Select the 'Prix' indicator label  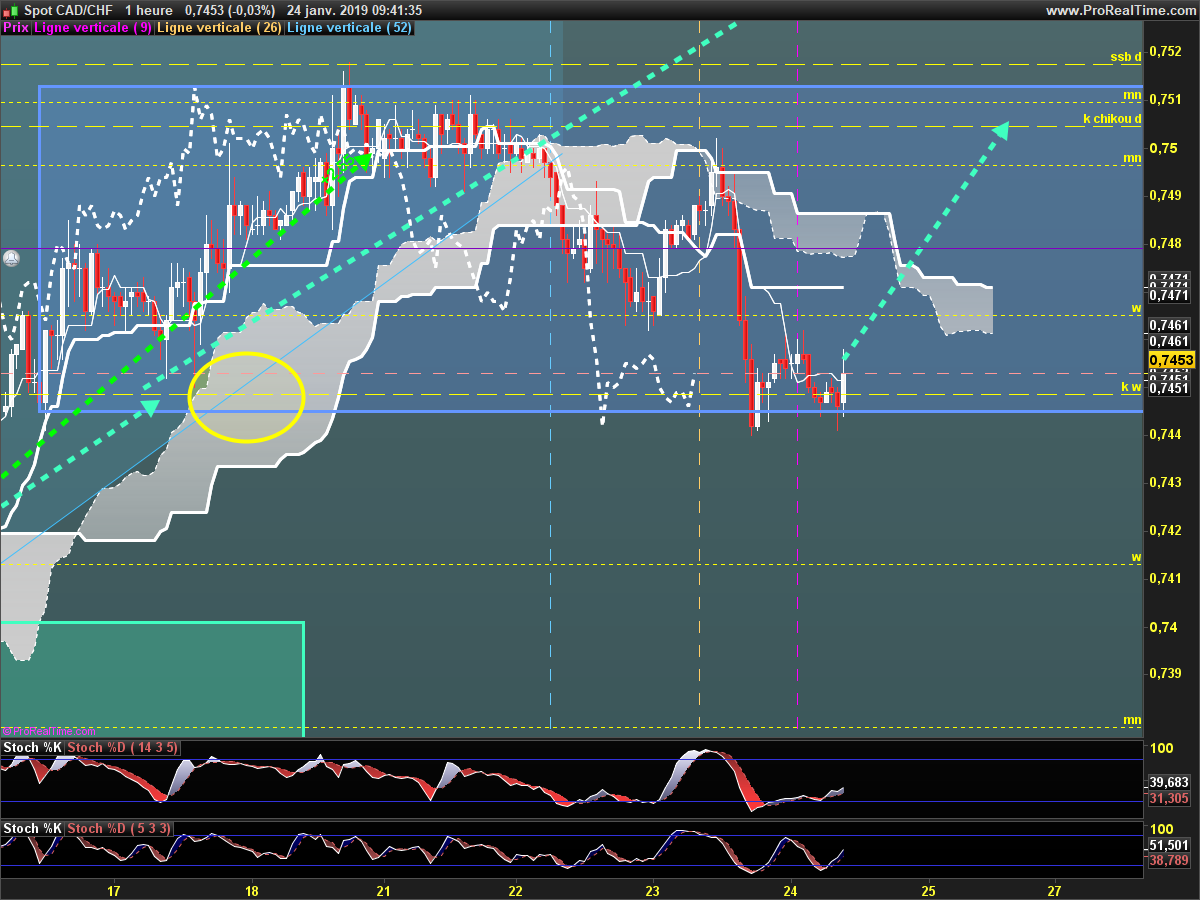pos(16,28)
